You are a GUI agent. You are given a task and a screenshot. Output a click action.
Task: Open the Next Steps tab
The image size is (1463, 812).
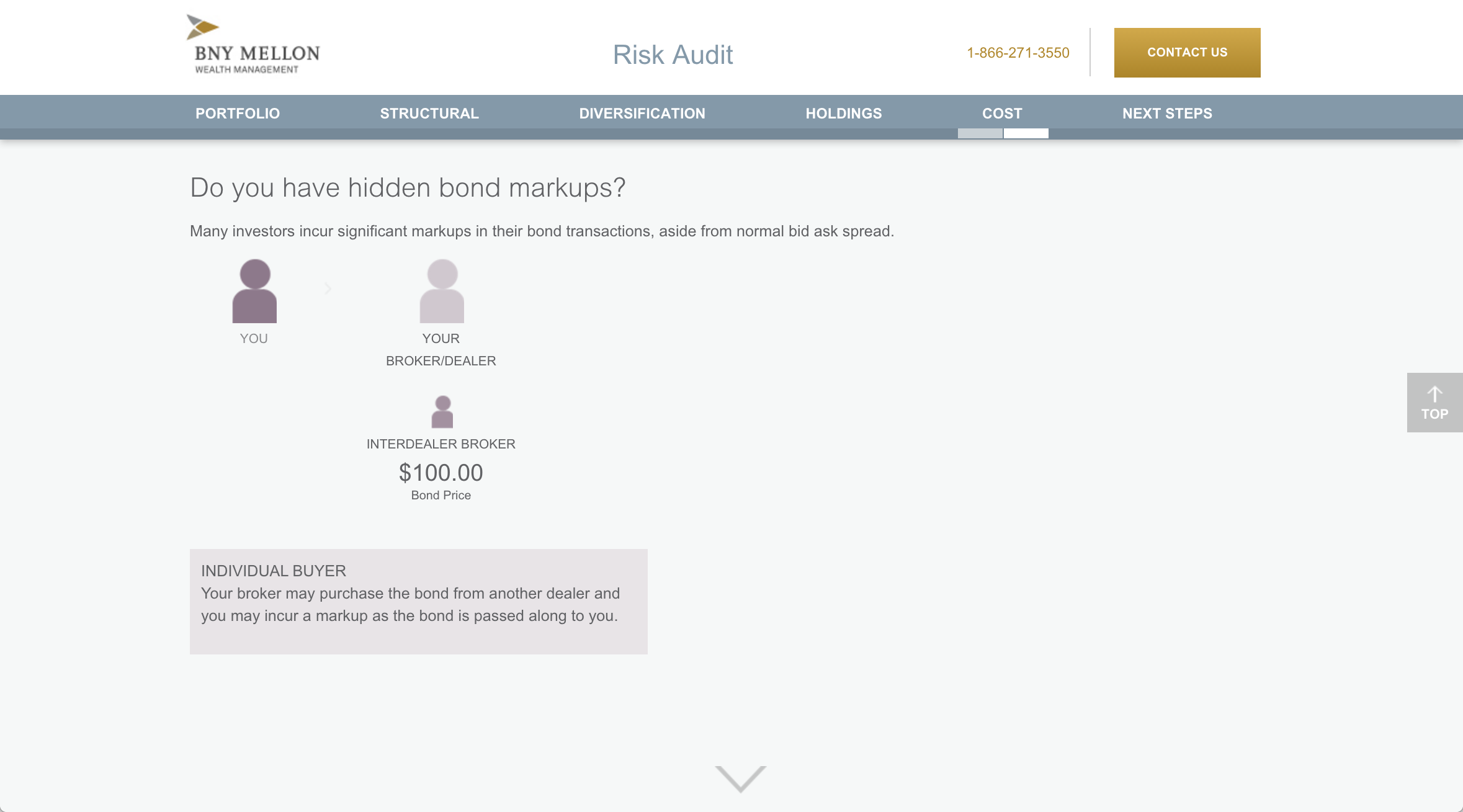coord(1167,114)
